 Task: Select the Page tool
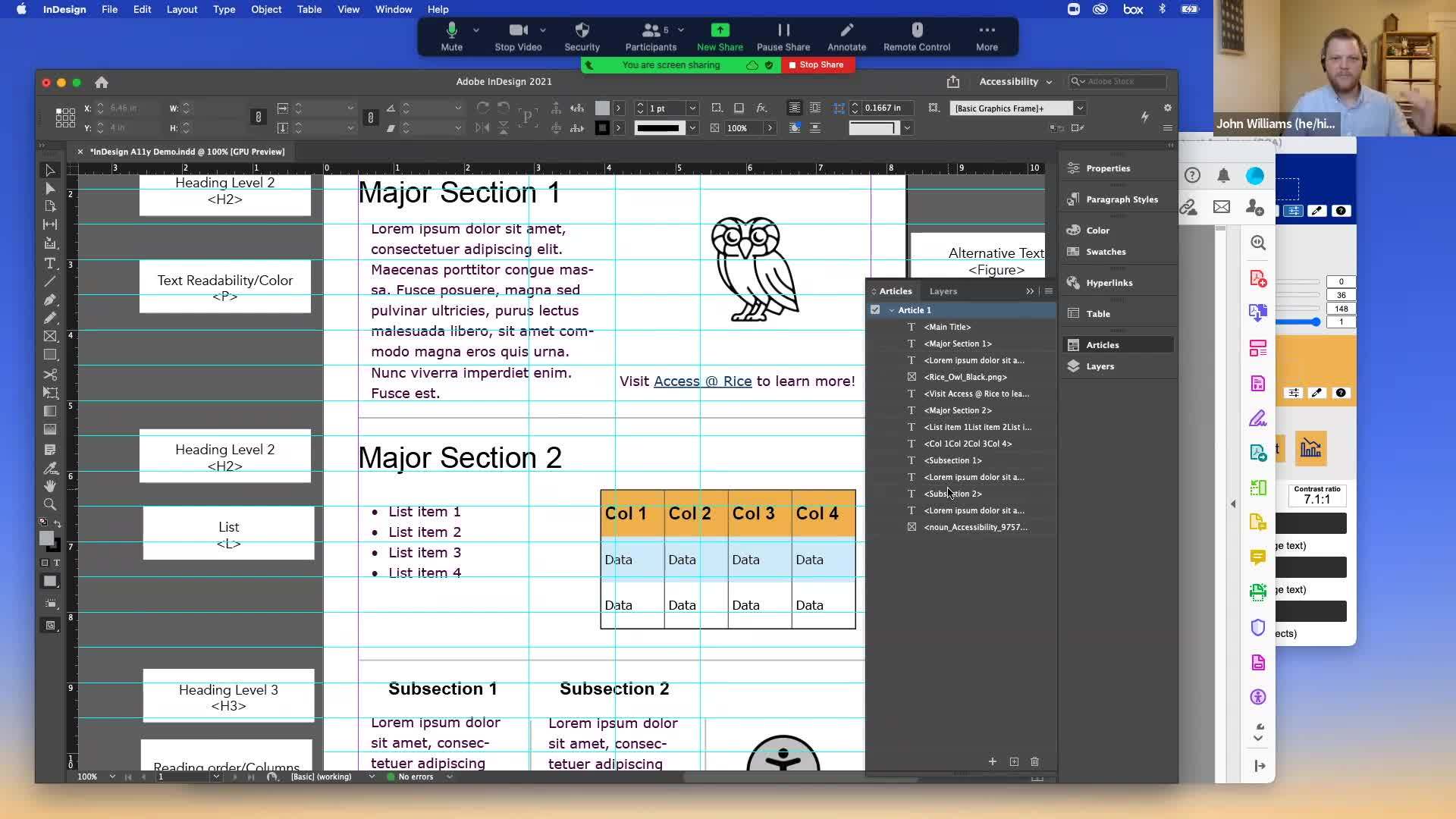pyautogui.click(x=50, y=206)
